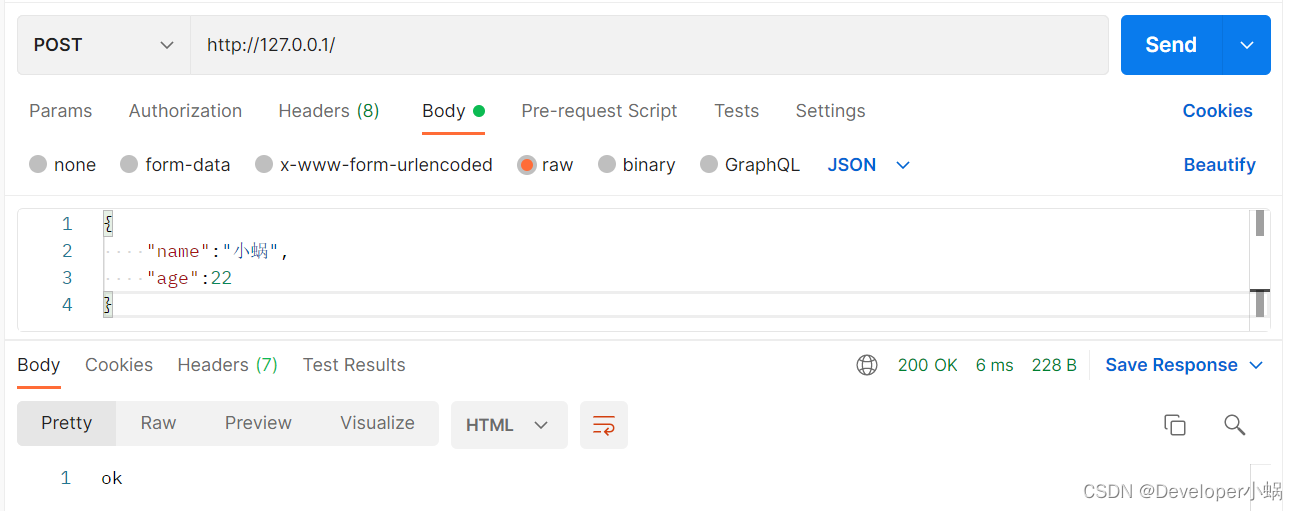Viewport: 1297px width, 511px height.
Task: Click the request URL input field
Action: [649, 45]
